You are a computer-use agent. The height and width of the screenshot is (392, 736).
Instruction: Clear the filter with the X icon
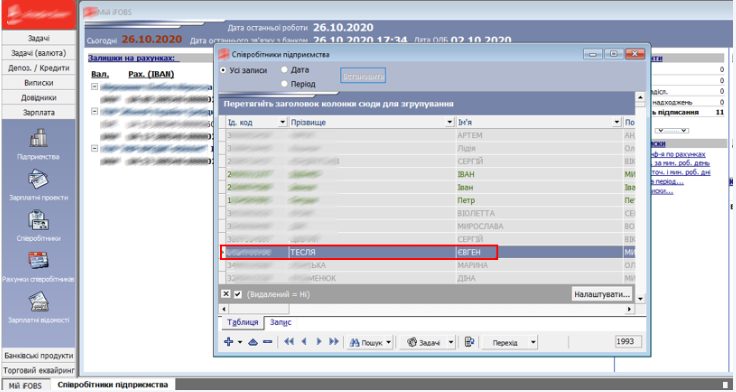[226, 294]
